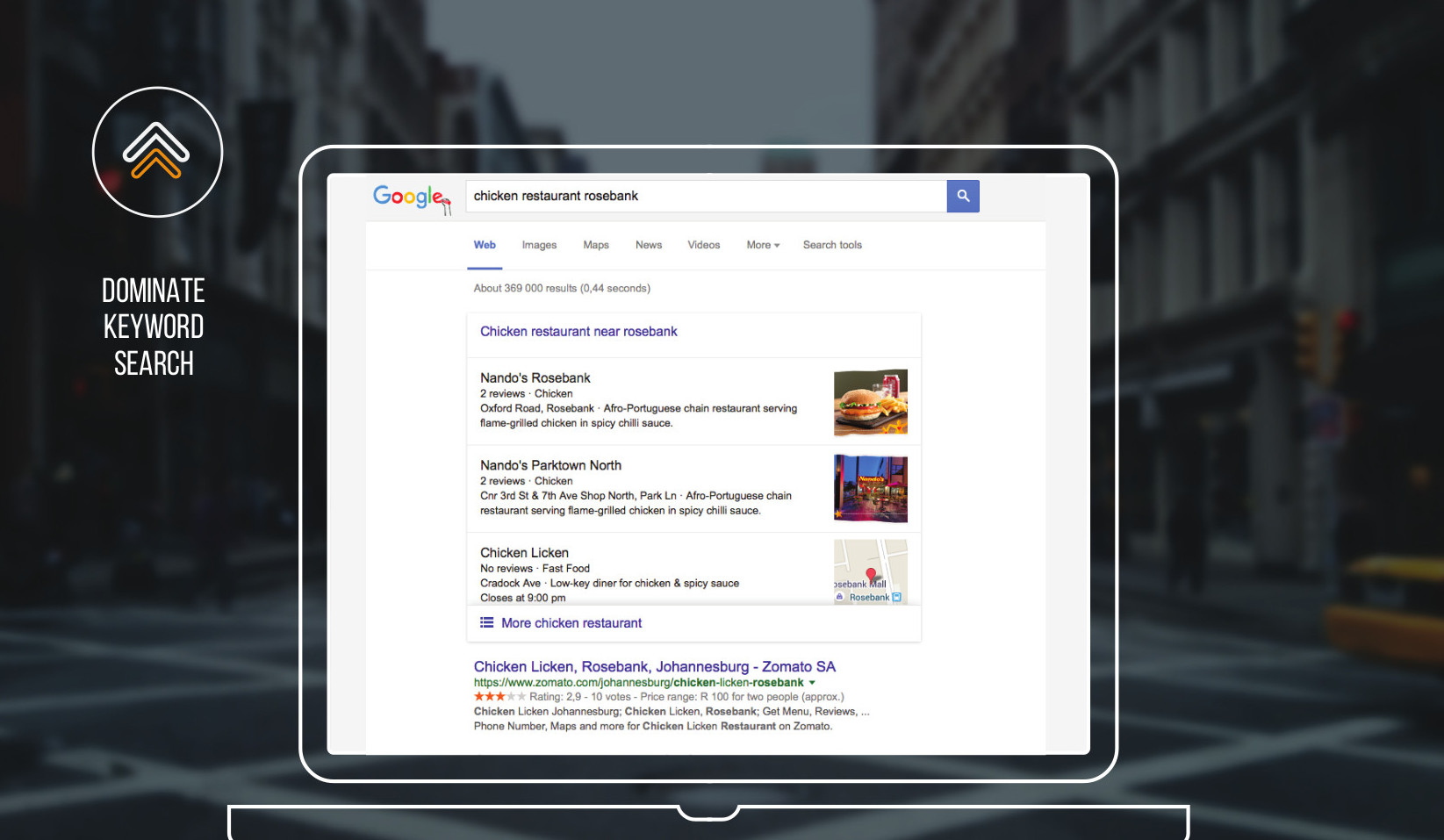Switch to the Maps tab
This screenshot has height=840, width=1444.
(x=595, y=245)
